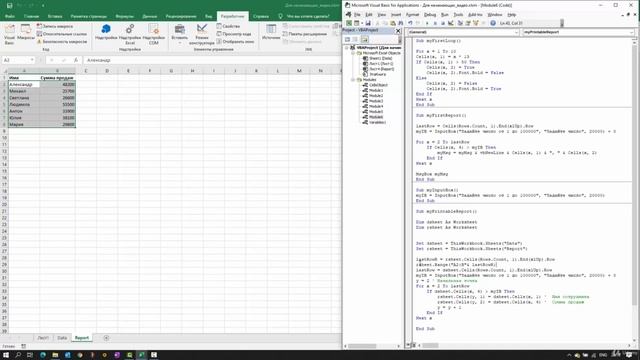Screen dimensions: 640x360
Task: Add a new sheet with plus button
Action: [106, 338]
